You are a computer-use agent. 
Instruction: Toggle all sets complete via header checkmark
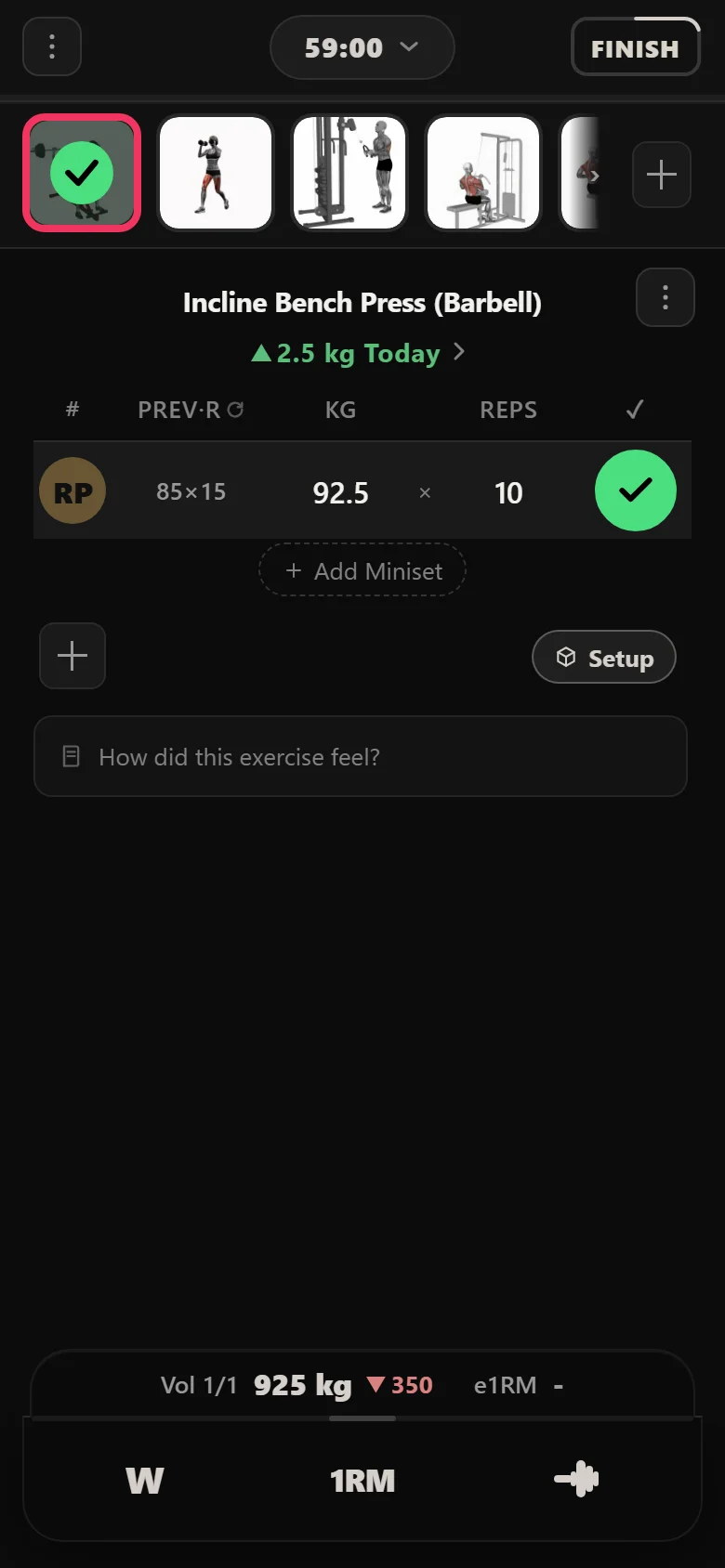[x=635, y=410]
